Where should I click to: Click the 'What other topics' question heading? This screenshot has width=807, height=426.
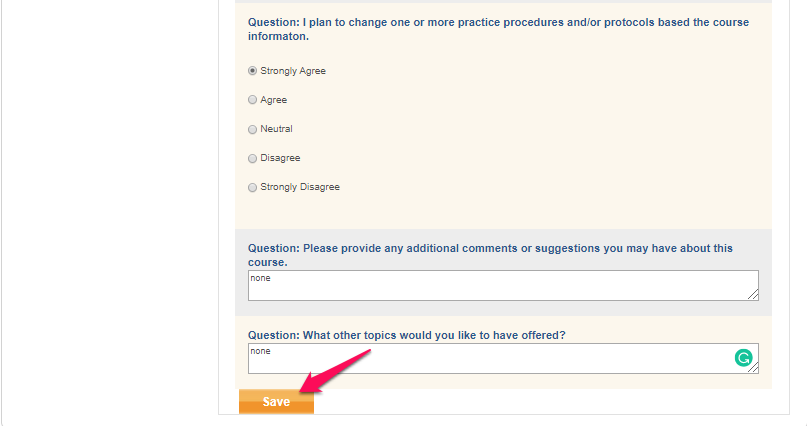tap(407, 335)
